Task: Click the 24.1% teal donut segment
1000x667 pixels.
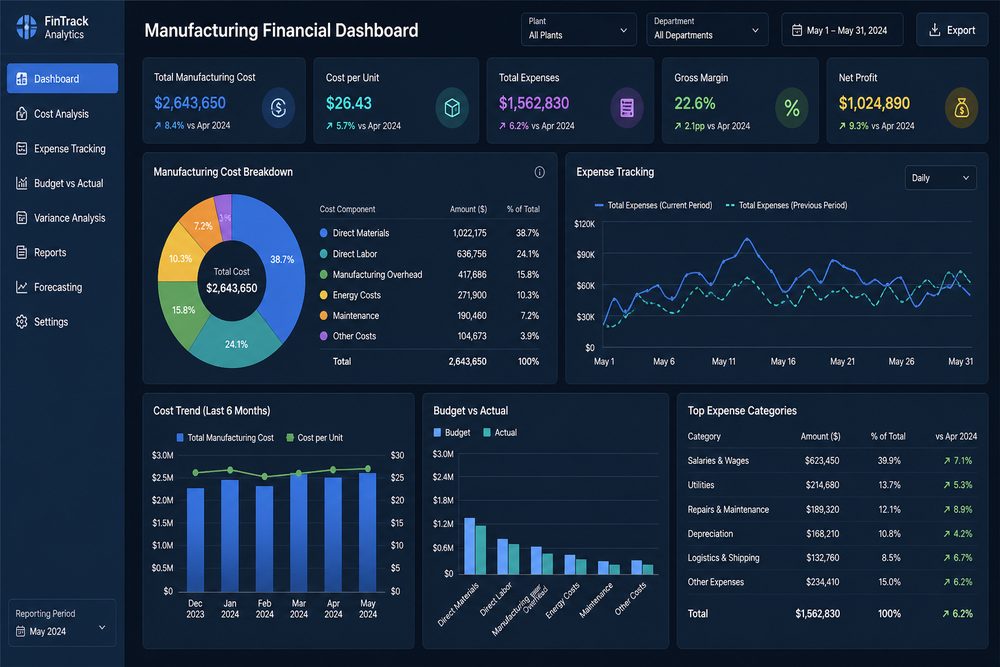Action: point(237,344)
